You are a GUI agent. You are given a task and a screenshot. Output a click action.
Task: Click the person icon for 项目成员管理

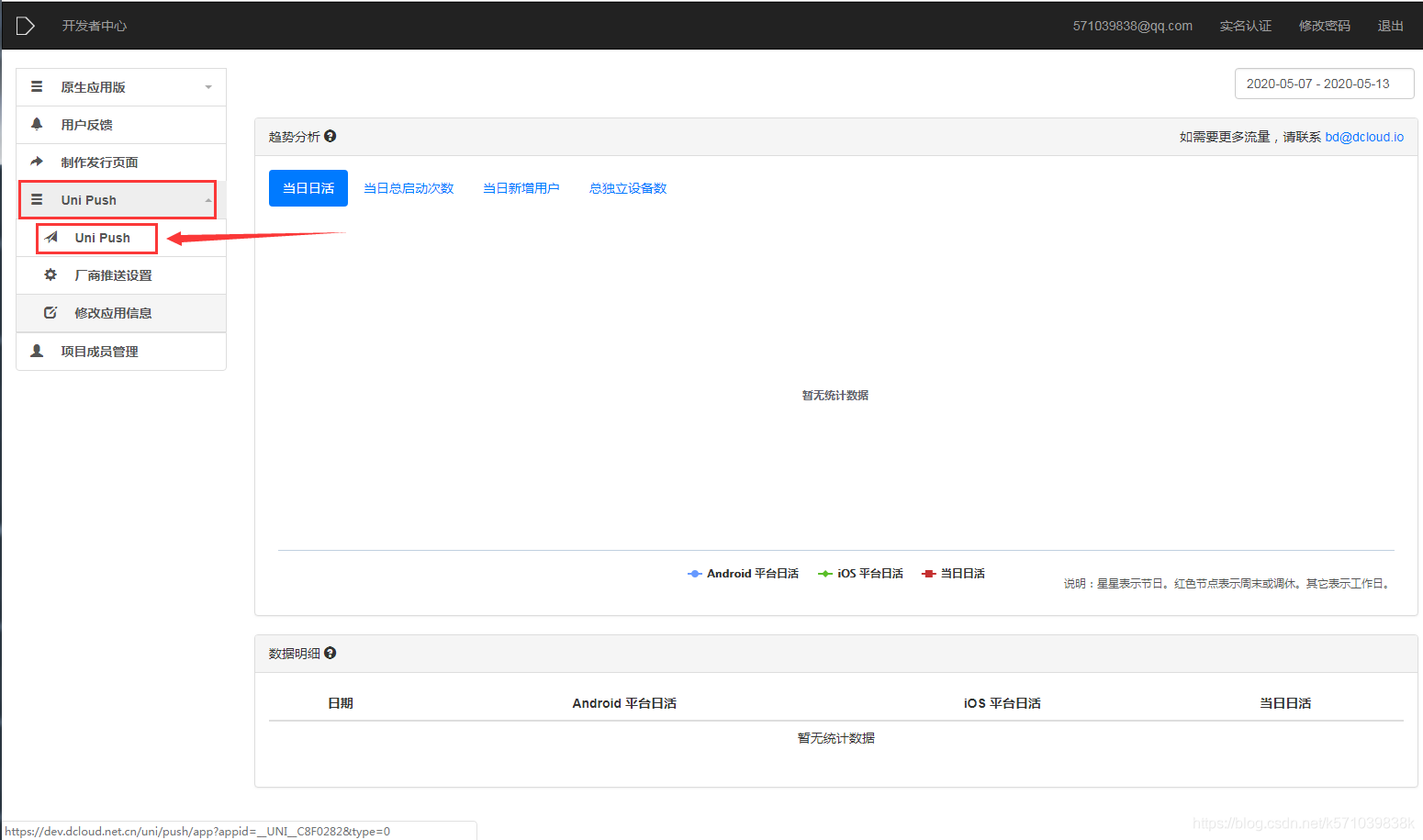(x=37, y=350)
